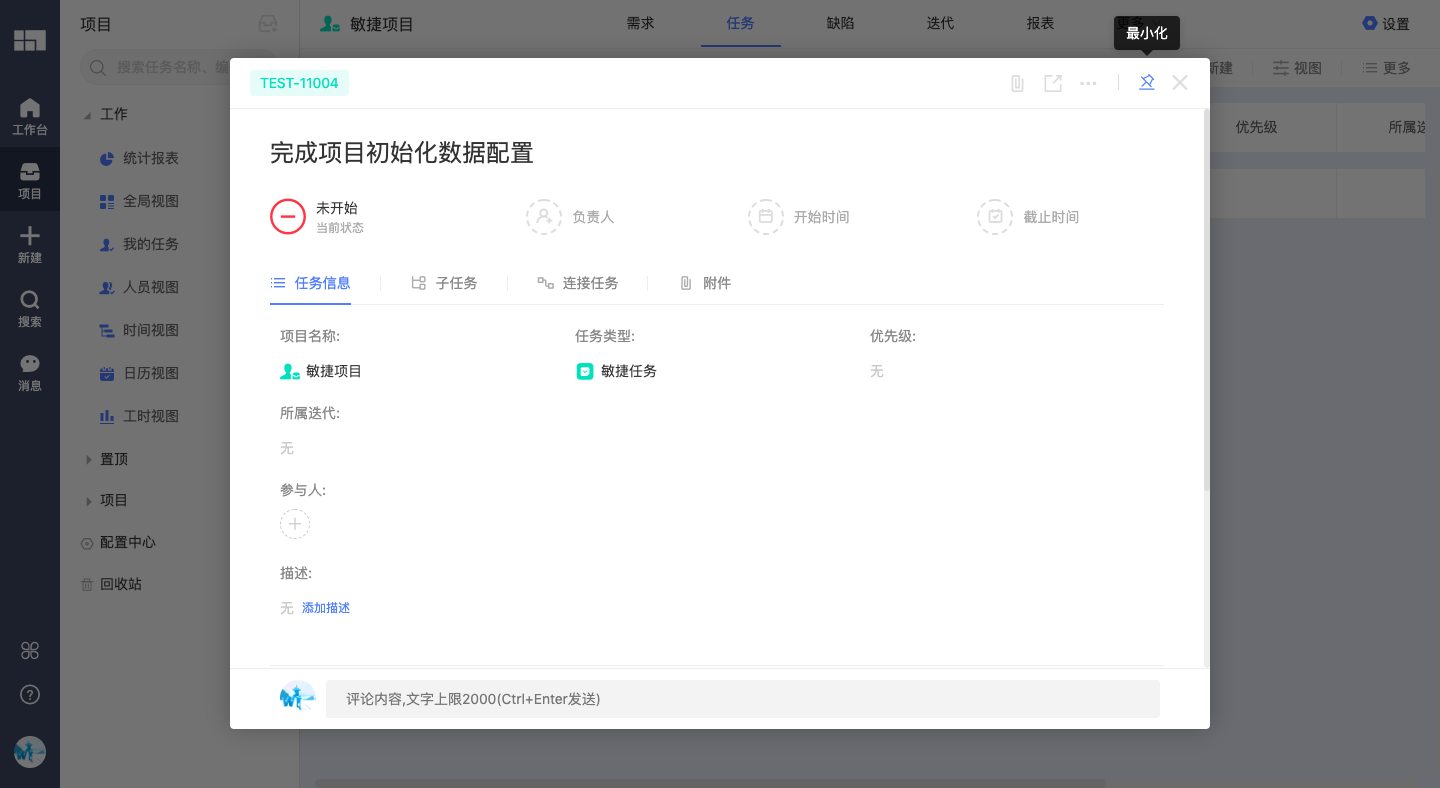
Task: Open 消息 messages in left navigation
Action: pos(30,372)
